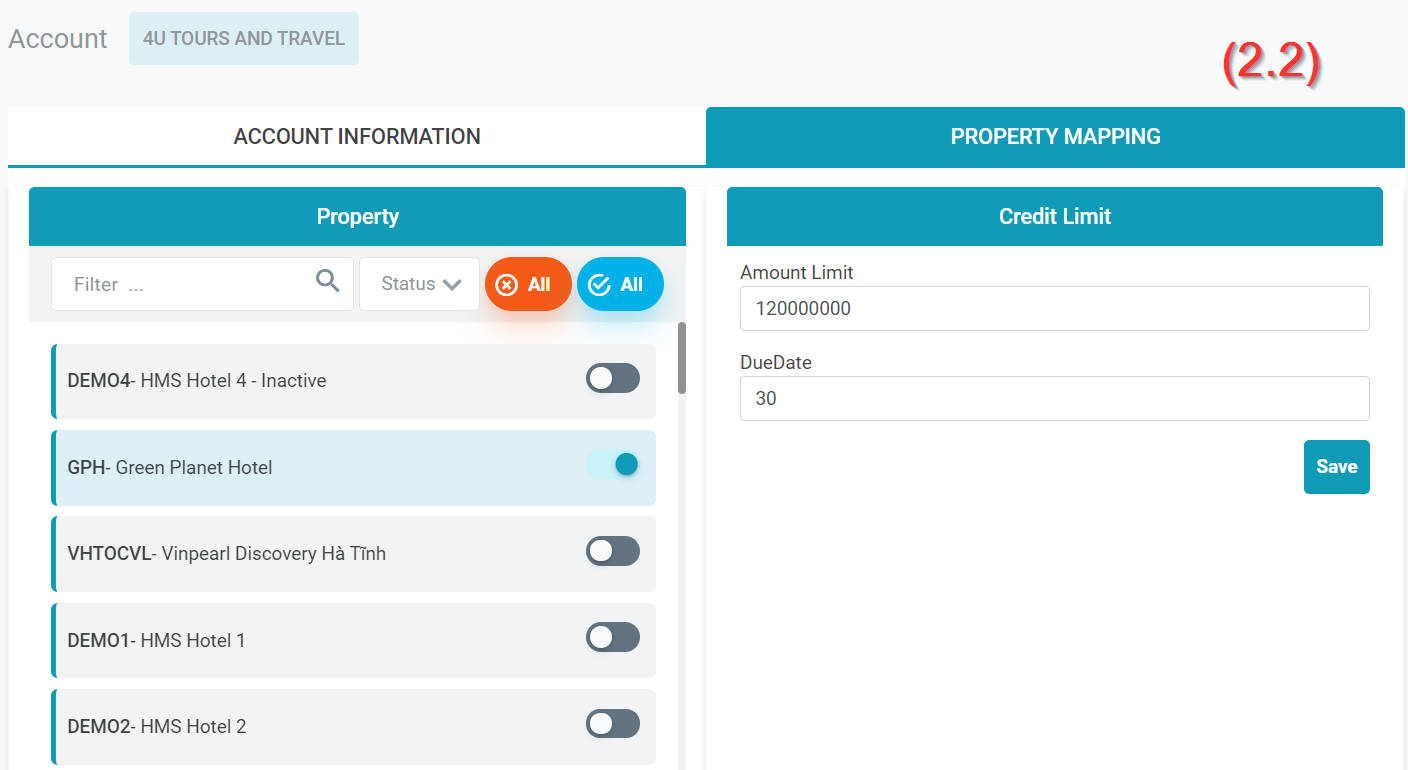Enable the DEMO4 HMS Hotel 4 toggle

(612, 378)
